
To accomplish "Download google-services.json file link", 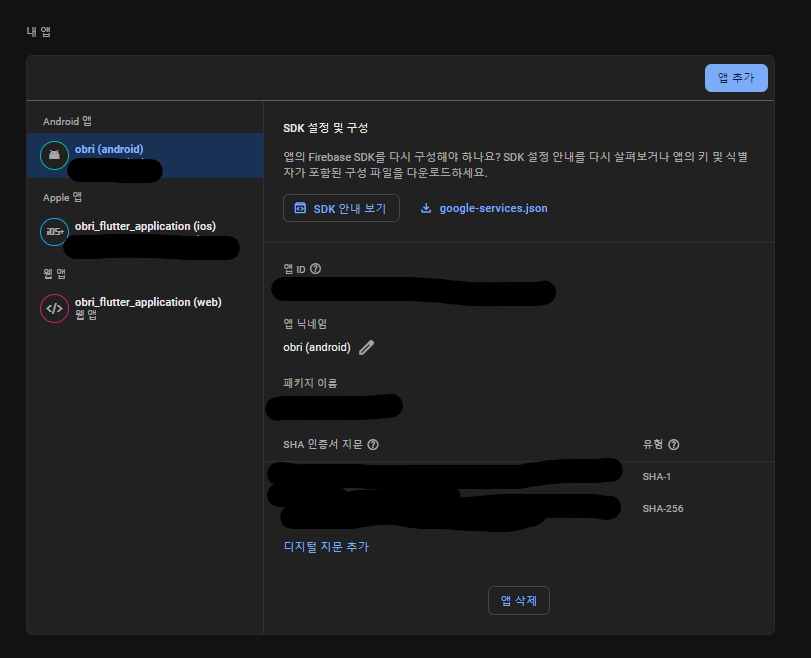I will pos(493,208).
